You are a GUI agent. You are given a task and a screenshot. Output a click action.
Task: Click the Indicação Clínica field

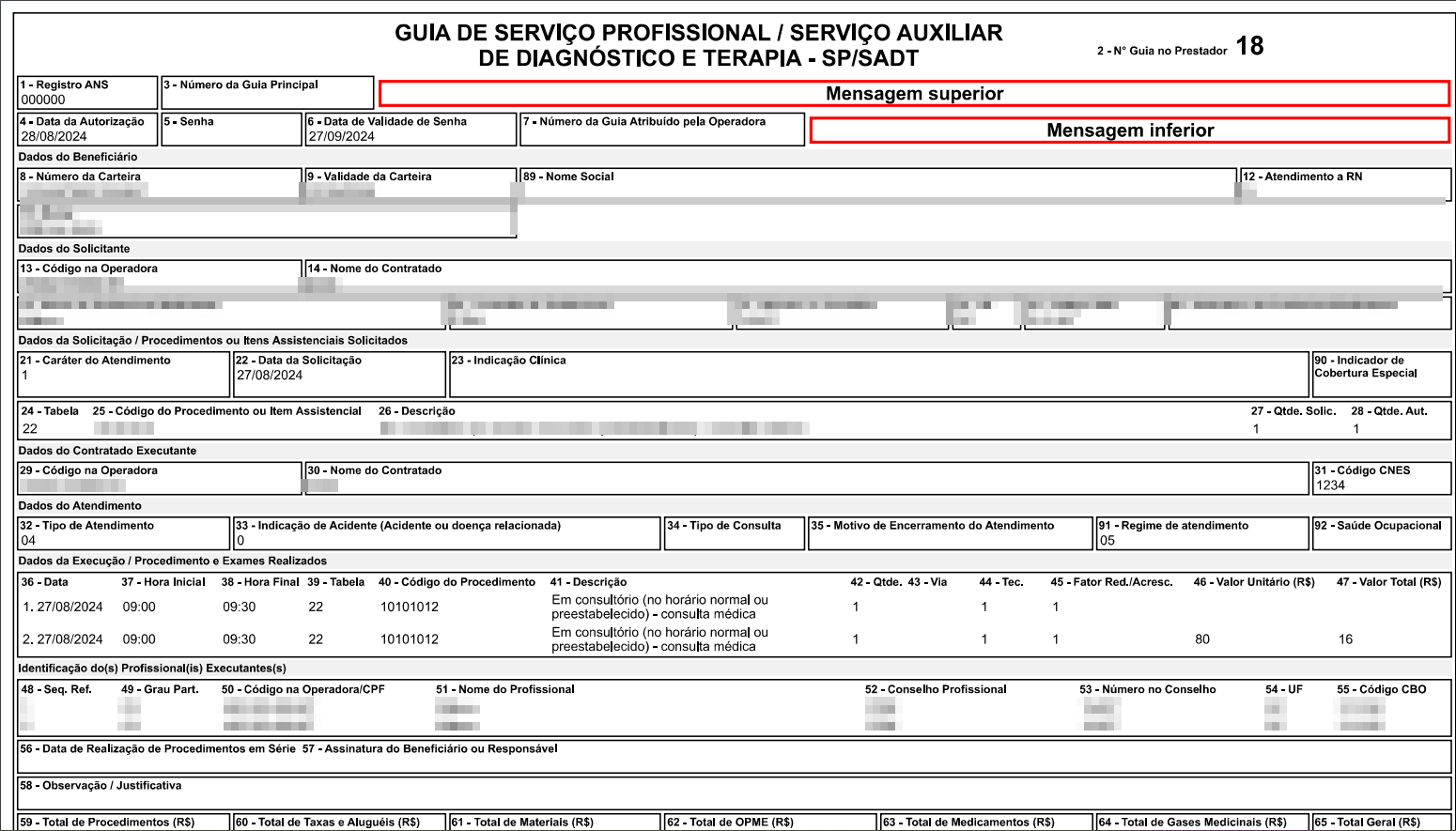pos(878,375)
